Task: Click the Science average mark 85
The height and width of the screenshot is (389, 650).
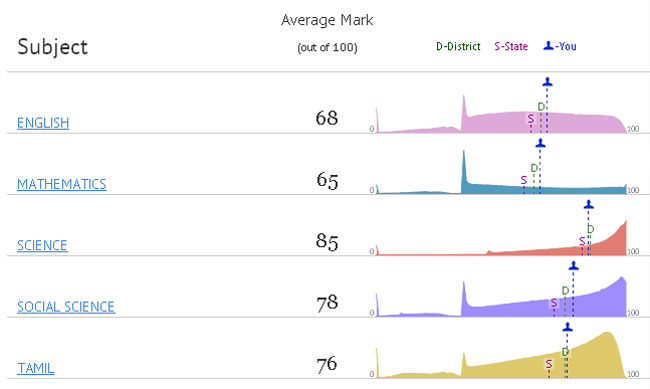Action: pos(327,241)
